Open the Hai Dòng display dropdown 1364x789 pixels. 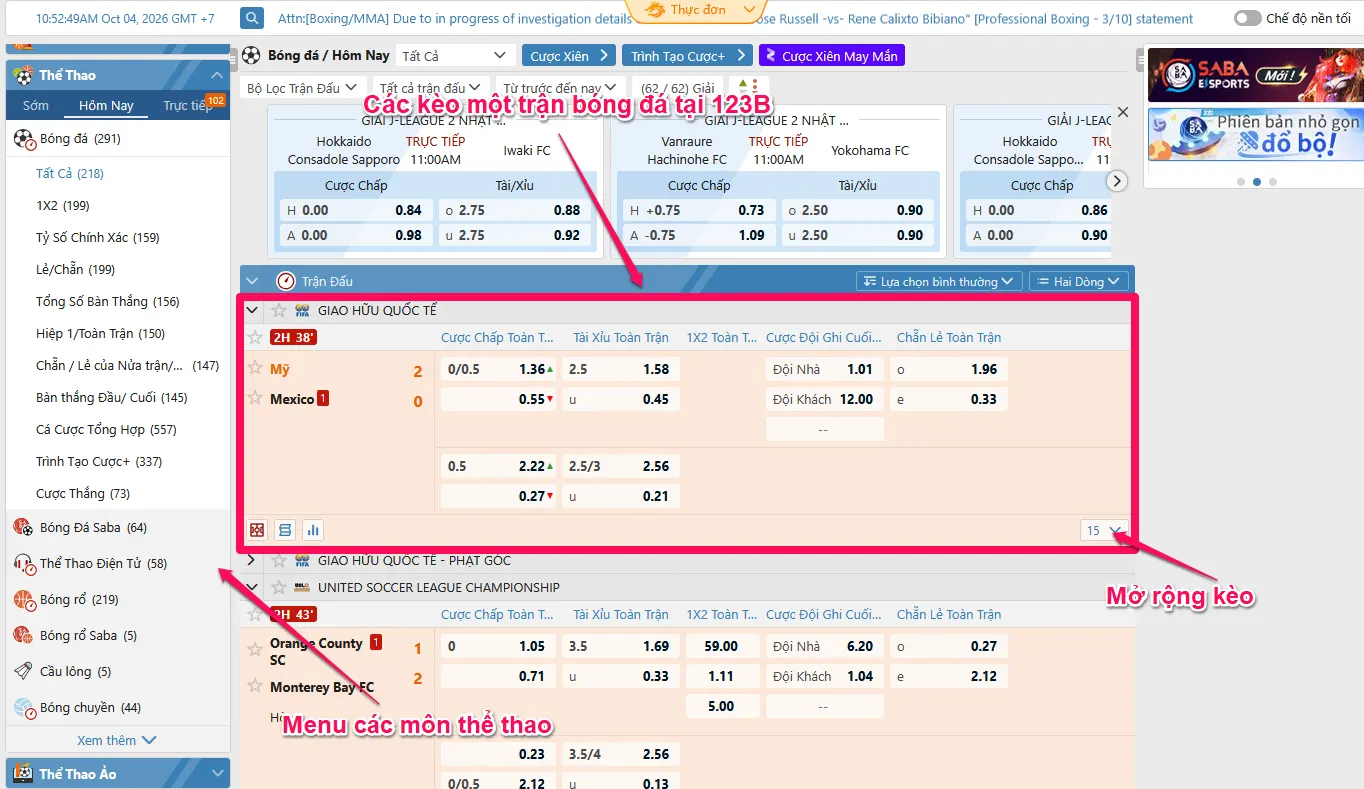[1079, 282]
